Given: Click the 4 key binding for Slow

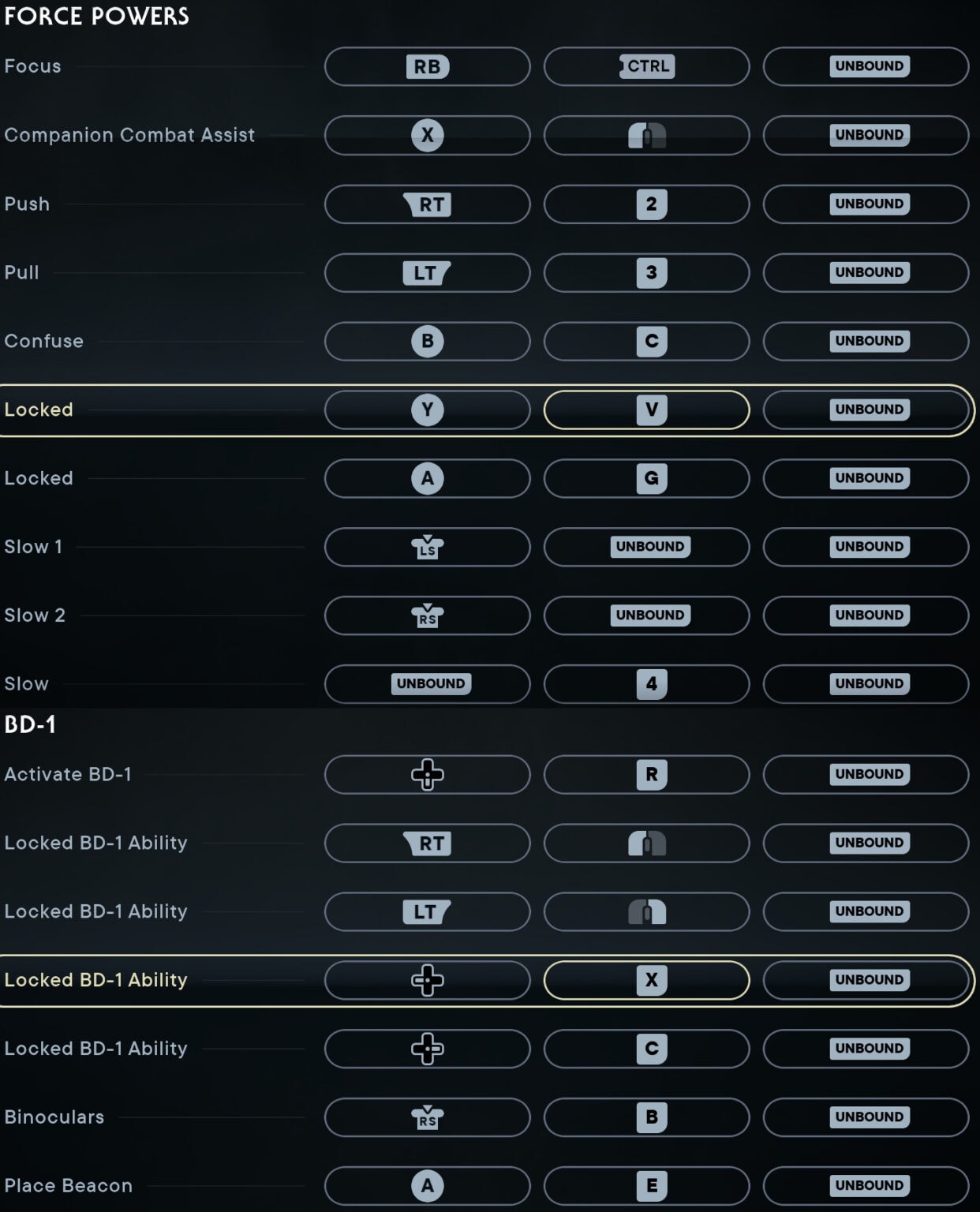Looking at the screenshot, I should (646, 684).
